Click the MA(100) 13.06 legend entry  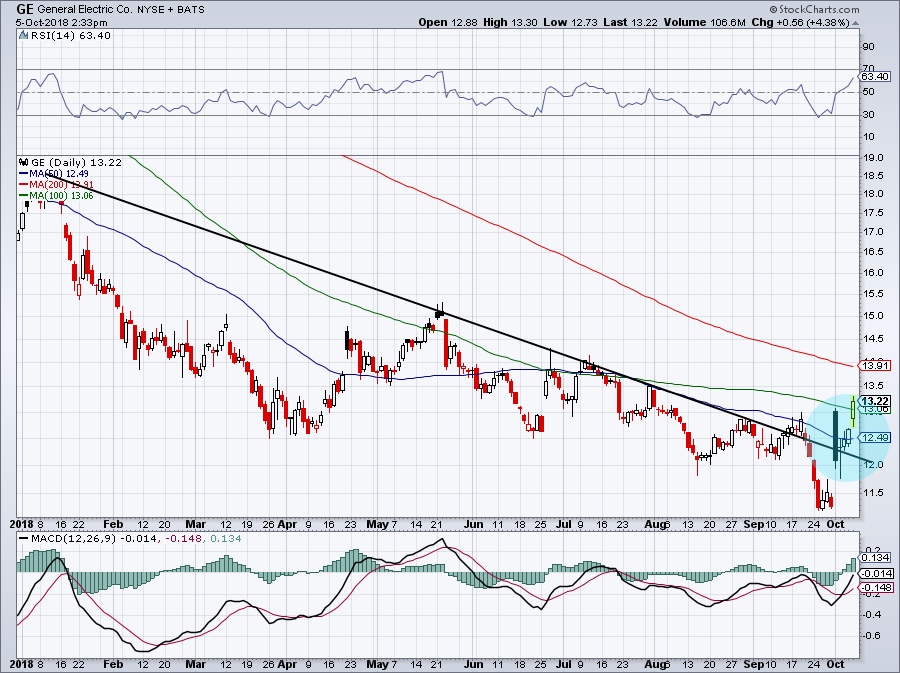pos(56,196)
